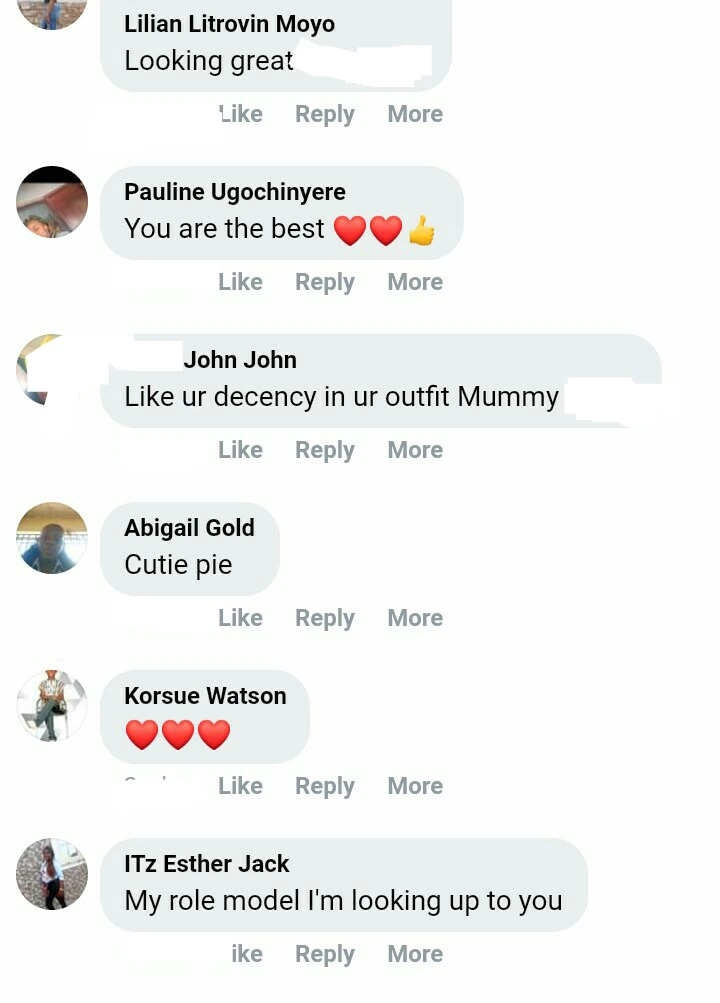
Task: View ITz Esther Jack's profile avatar
Action: [x=52, y=874]
